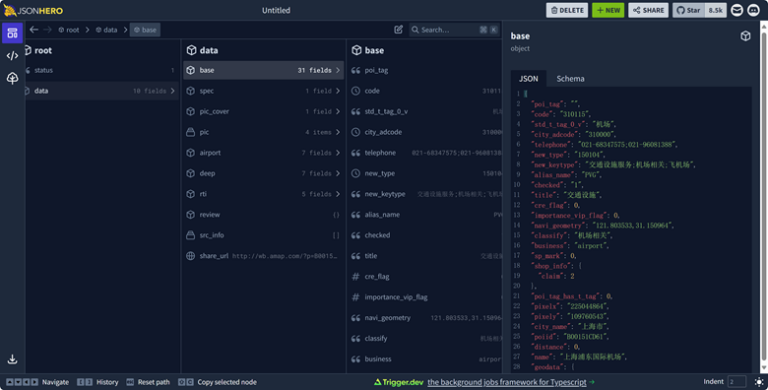The height and width of the screenshot is (390, 768).
Task: Select the column view icon in sidebar
Action: point(12,33)
